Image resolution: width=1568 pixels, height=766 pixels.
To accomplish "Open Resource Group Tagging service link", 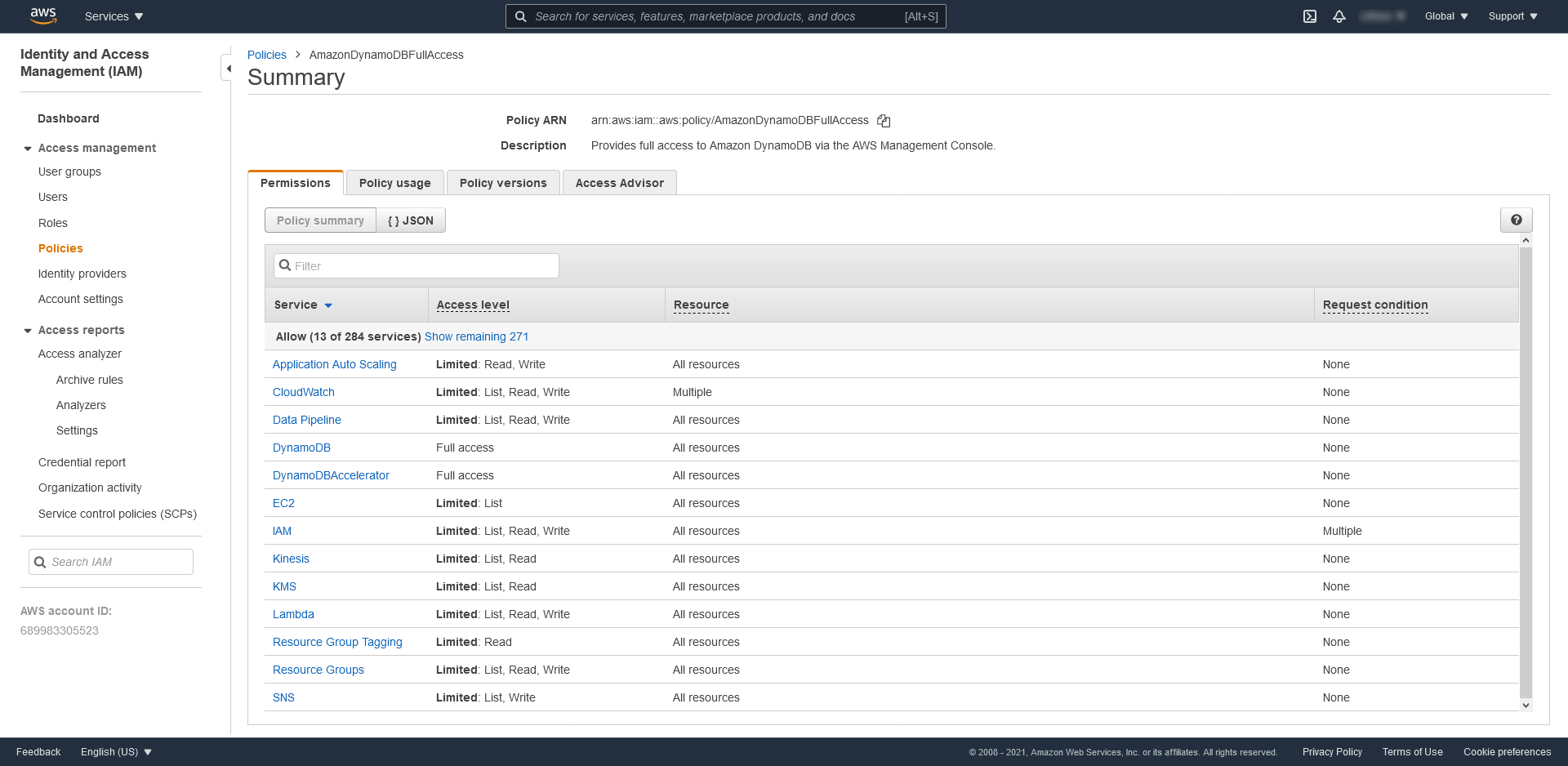I will click(x=337, y=642).
